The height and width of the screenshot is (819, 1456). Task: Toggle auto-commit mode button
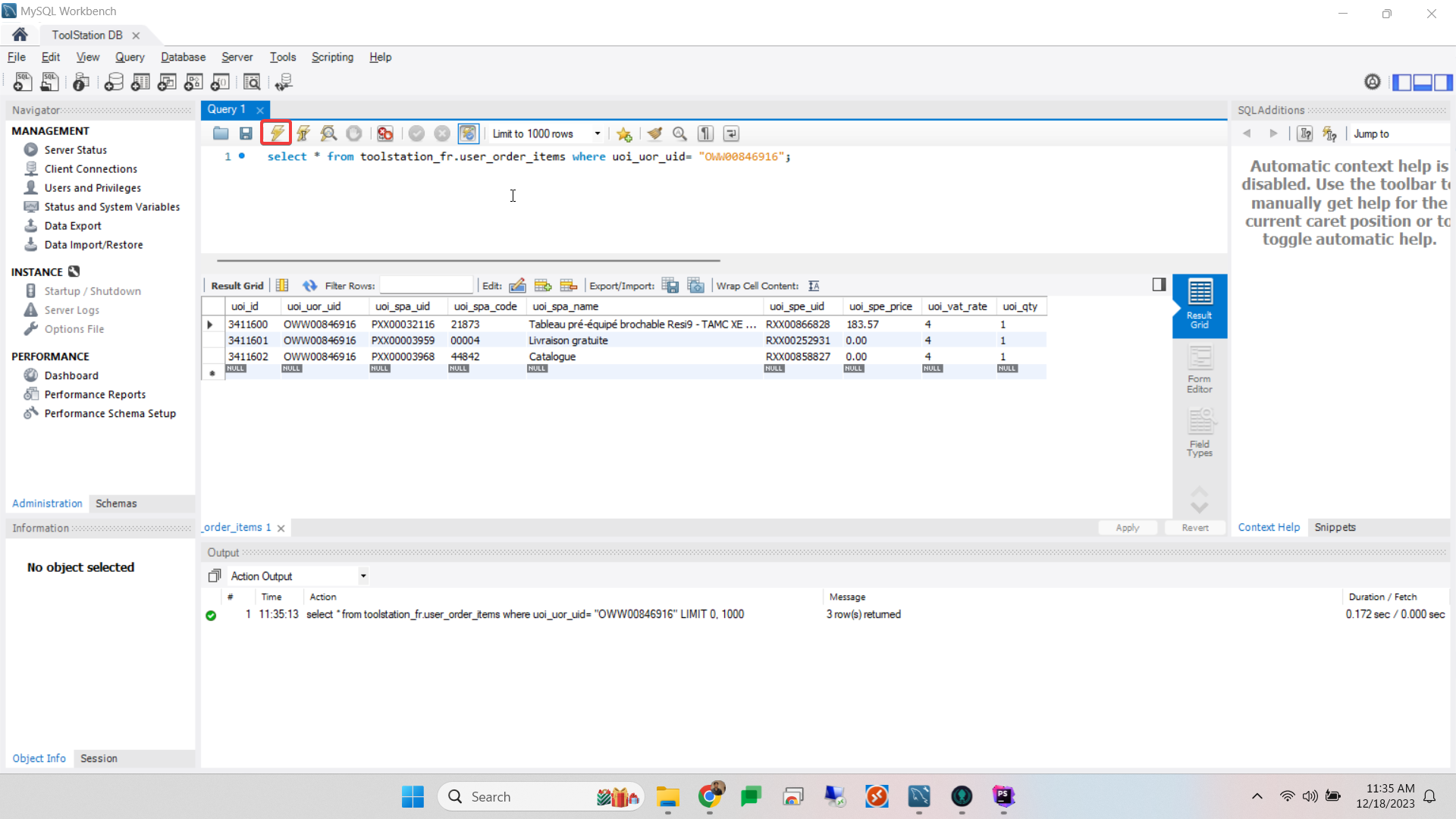(468, 133)
